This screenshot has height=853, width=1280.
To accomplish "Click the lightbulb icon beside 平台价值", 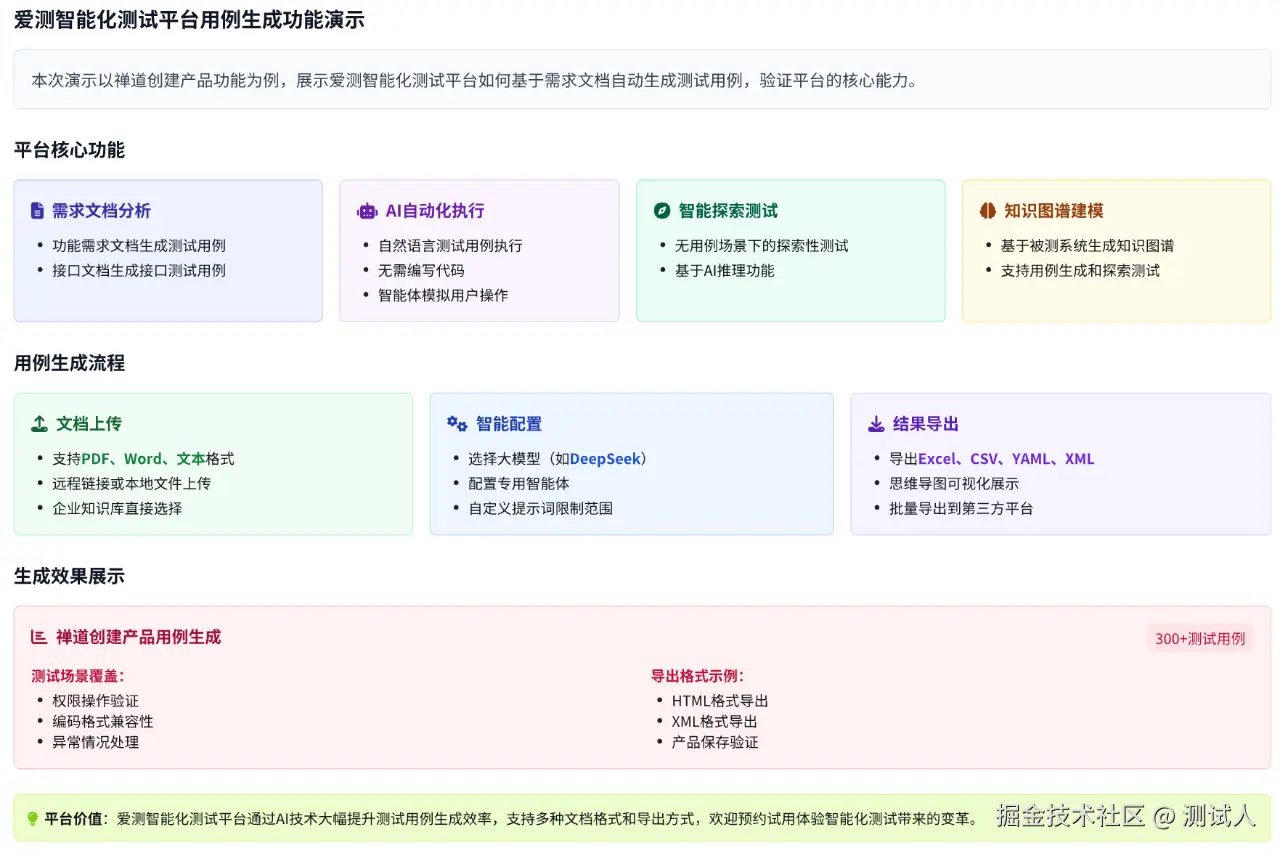I will [x=32, y=819].
